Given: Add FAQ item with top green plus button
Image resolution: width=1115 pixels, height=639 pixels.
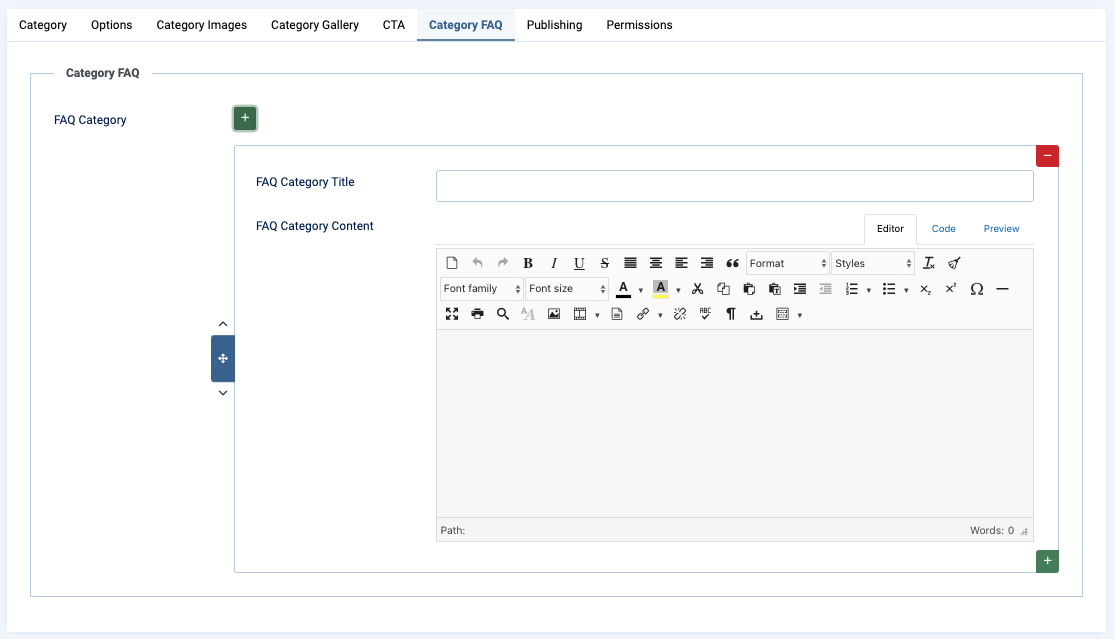Looking at the screenshot, I should click(x=245, y=118).
